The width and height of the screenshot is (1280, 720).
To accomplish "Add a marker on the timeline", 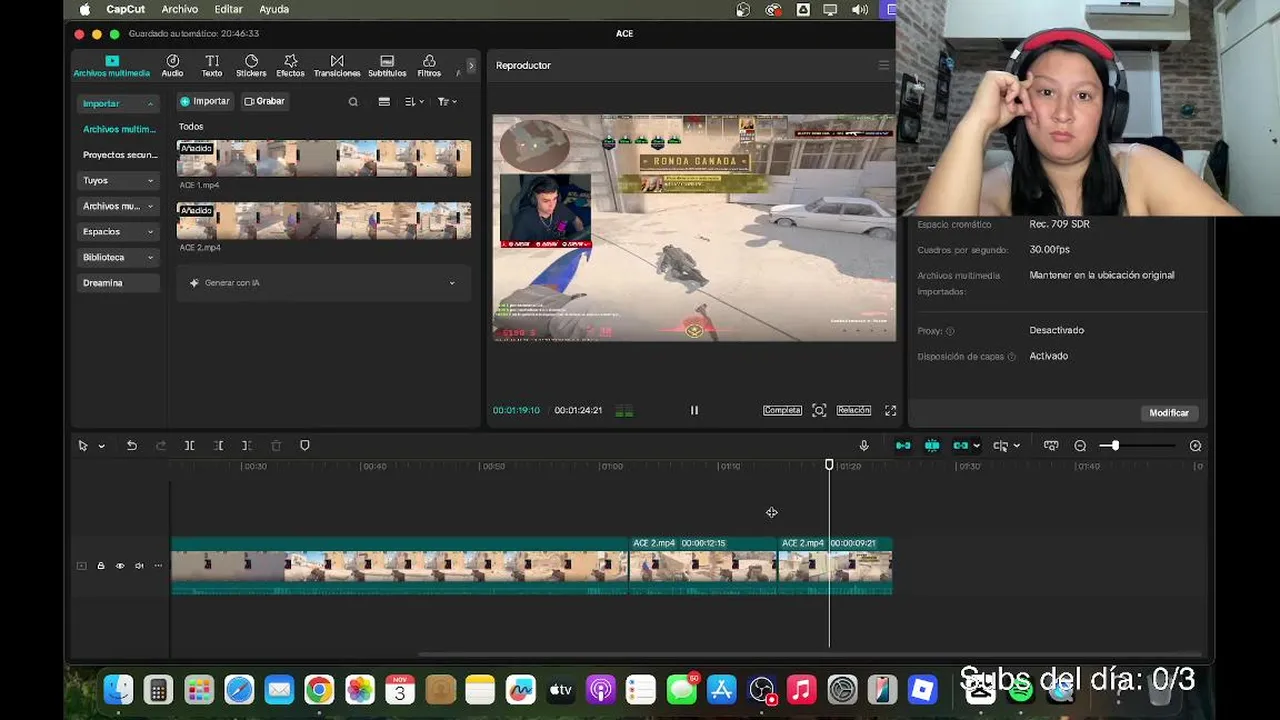I will (305, 446).
